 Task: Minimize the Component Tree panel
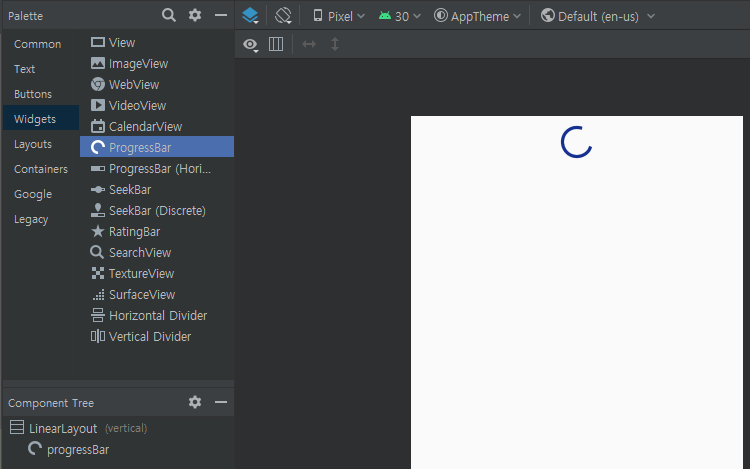[x=221, y=402]
